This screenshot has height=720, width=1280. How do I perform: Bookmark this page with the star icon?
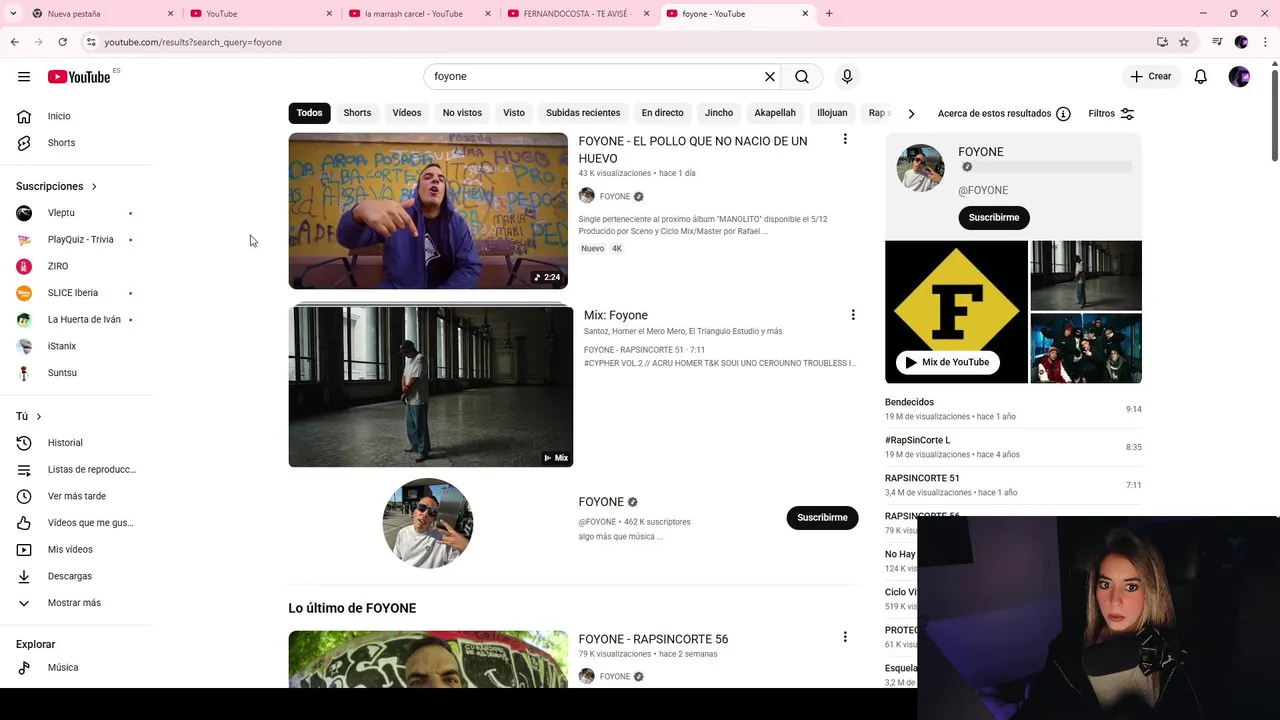coord(1184,42)
